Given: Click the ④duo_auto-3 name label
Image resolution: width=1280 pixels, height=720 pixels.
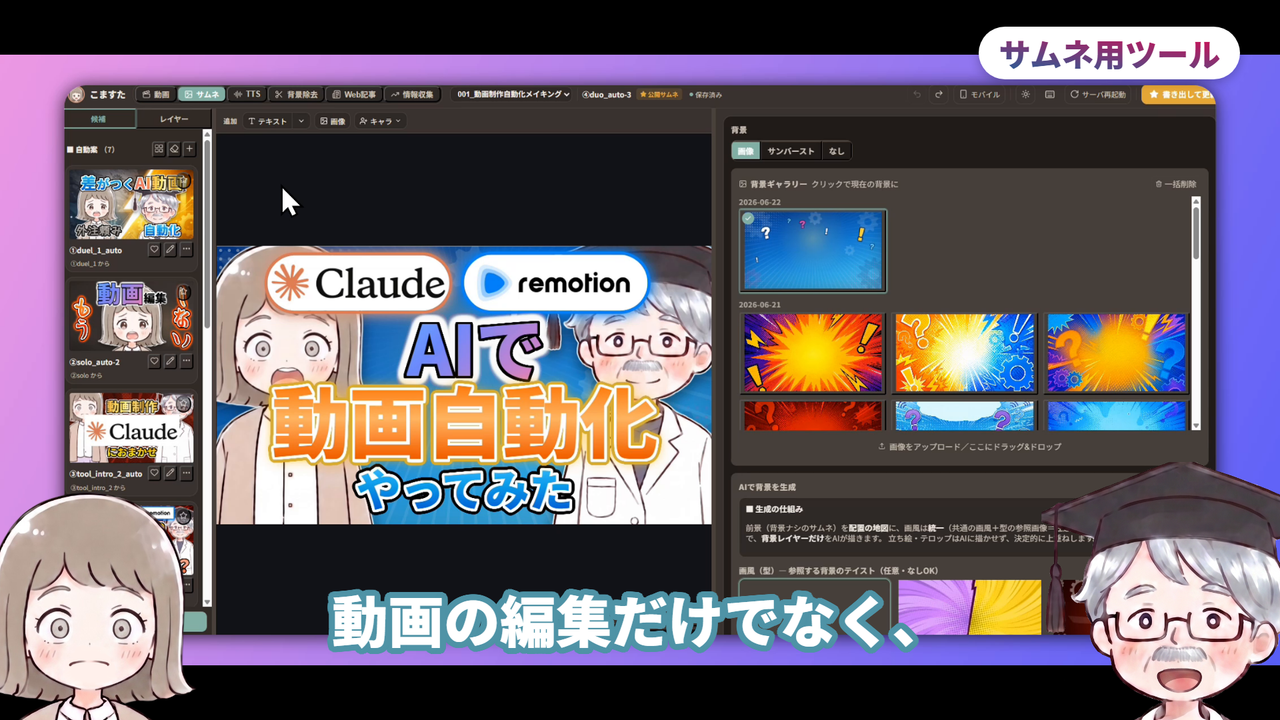Looking at the screenshot, I should pyautogui.click(x=606, y=94).
